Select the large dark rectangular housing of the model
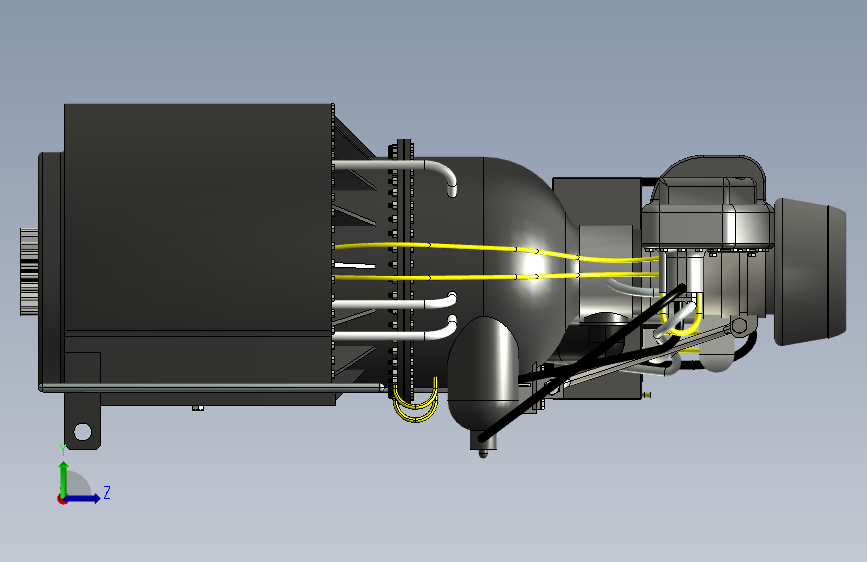Screen dimensions: 867x562 (199, 218)
